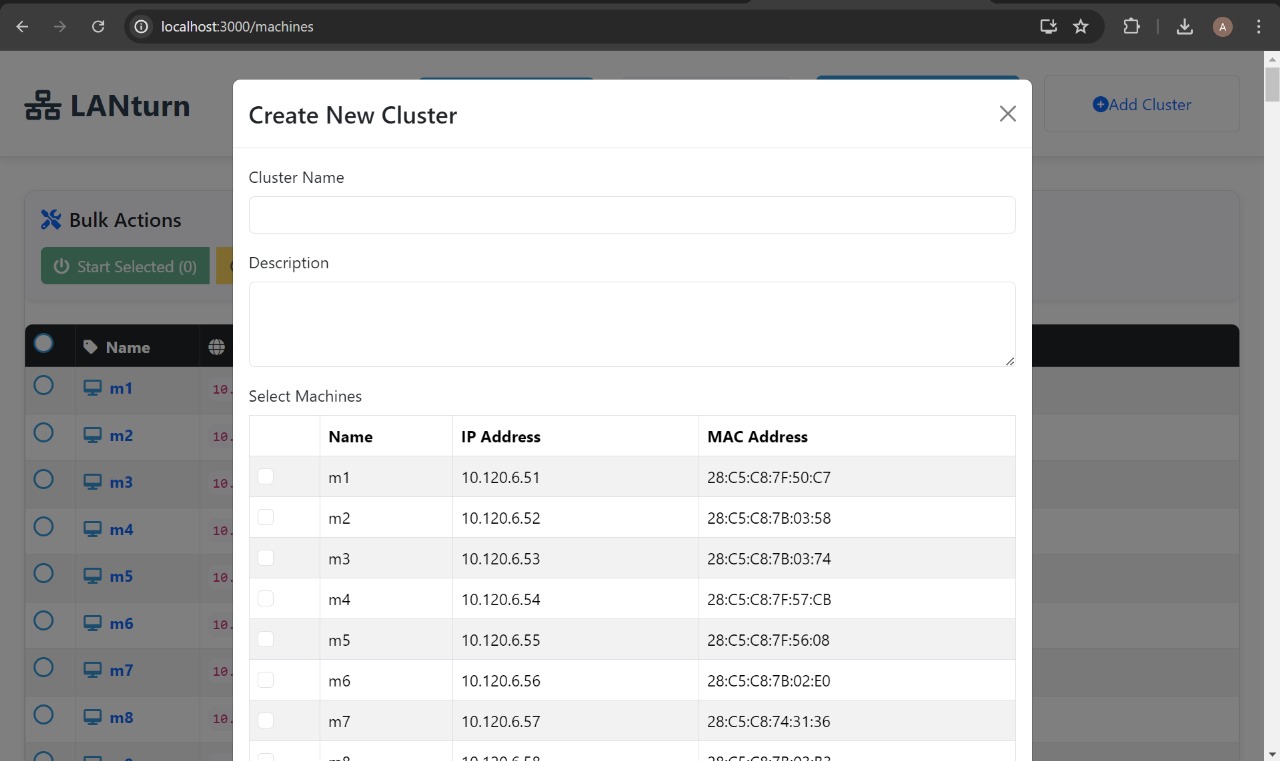Click the IP address 10.120.6.51 cell
This screenshot has width=1280, height=761.
(575, 477)
